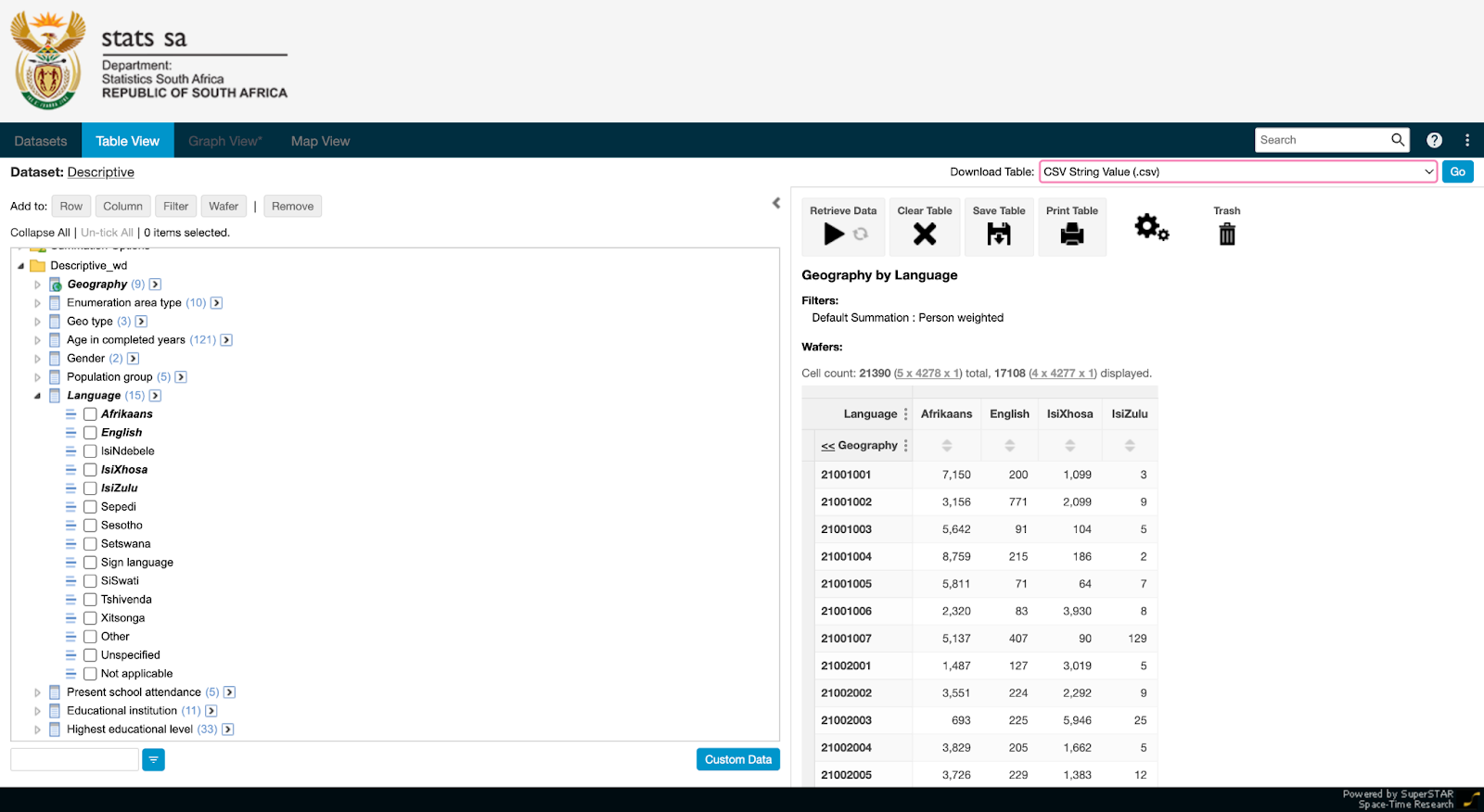This screenshot has height=812, width=1484.
Task: Switch to the Map View tab
Action: tap(320, 141)
